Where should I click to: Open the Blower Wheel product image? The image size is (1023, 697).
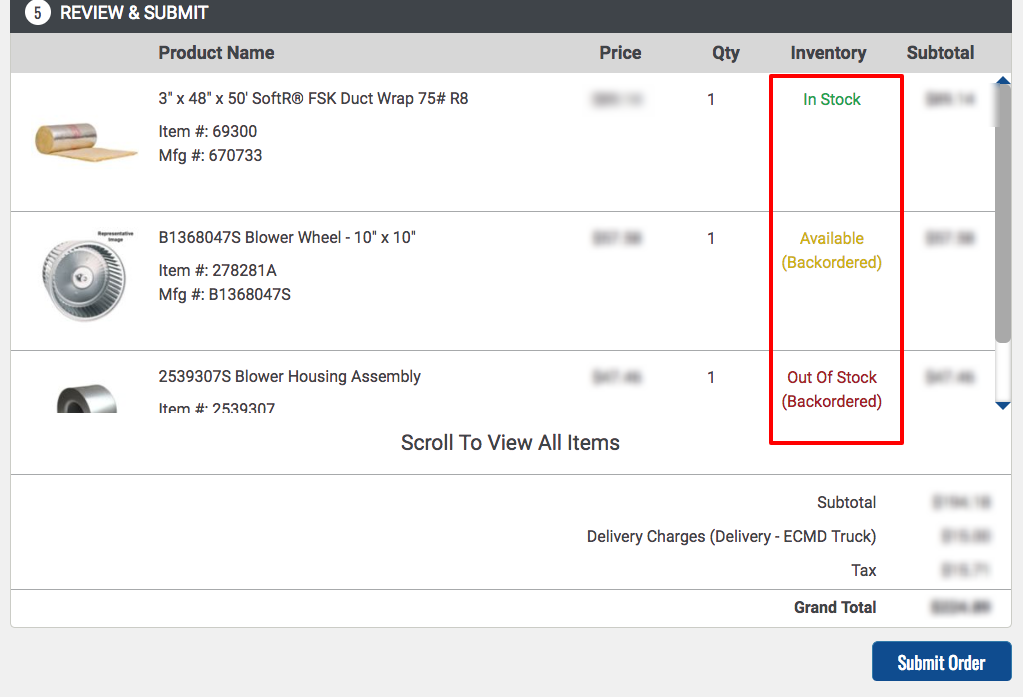coord(85,277)
